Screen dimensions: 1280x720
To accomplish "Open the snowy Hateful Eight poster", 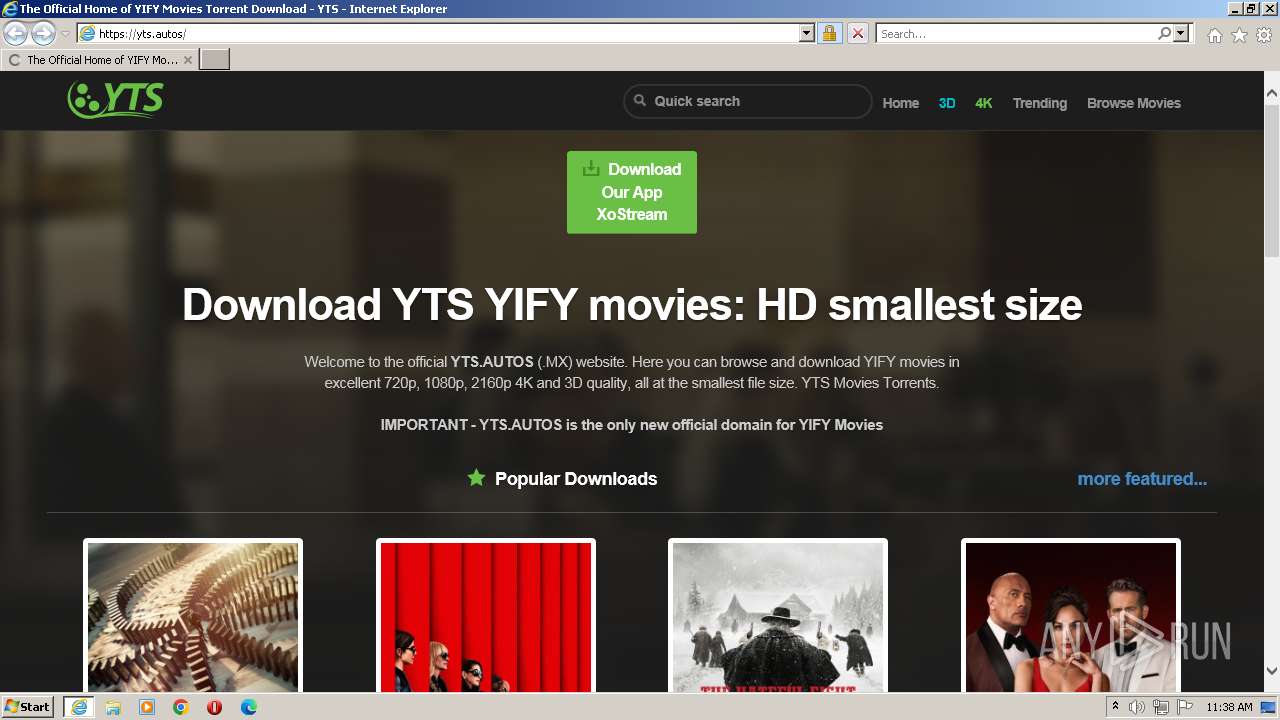I will tap(778, 616).
